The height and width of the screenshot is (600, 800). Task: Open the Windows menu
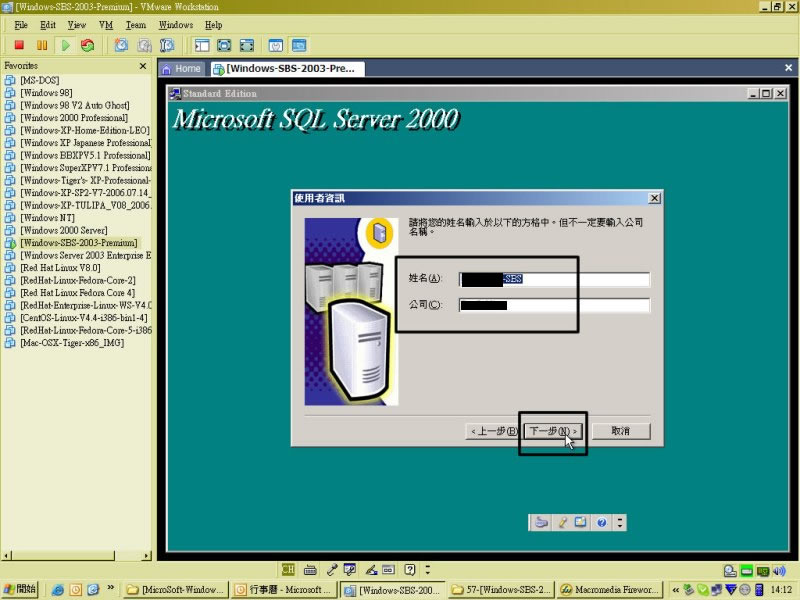click(x=176, y=25)
